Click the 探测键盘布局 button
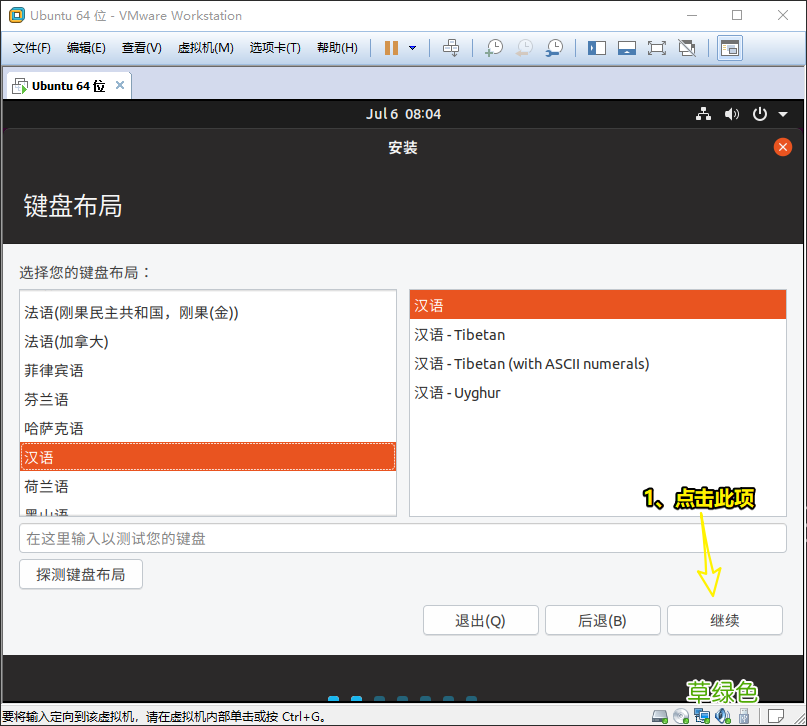 coord(81,574)
